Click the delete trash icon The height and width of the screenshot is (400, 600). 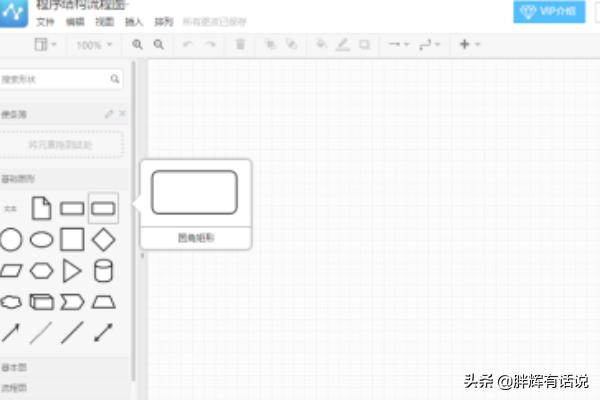pos(240,44)
